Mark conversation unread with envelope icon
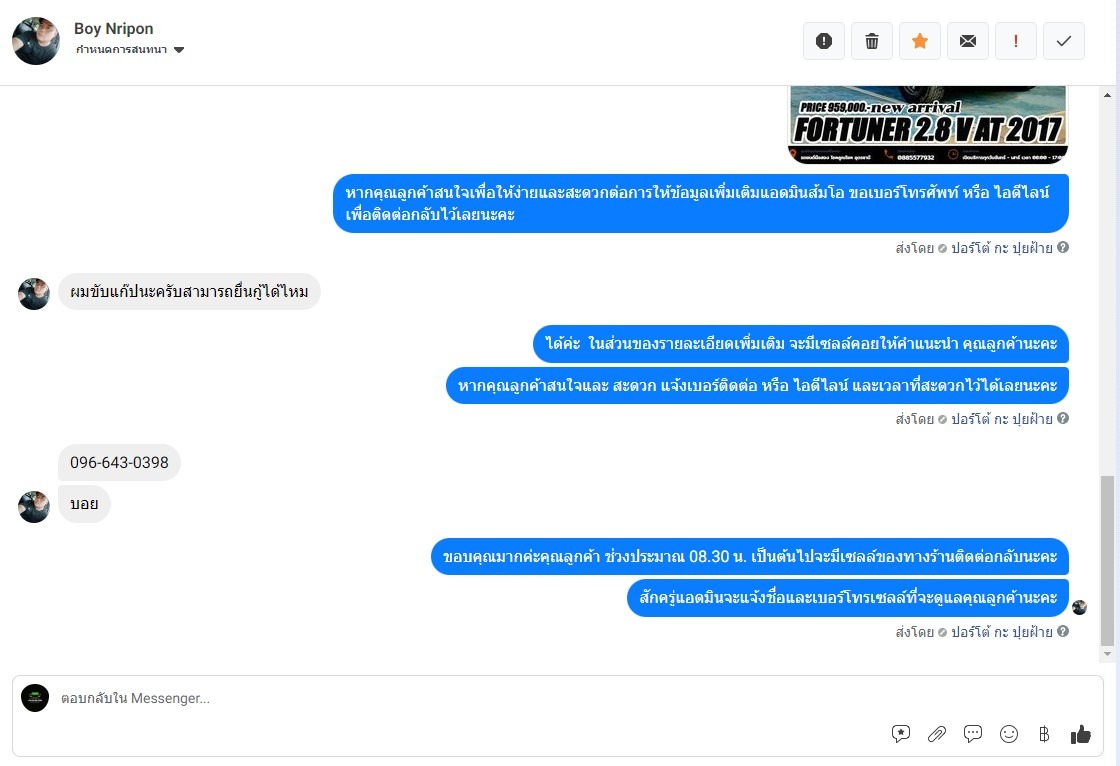The width and height of the screenshot is (1120, 766). 967,41
